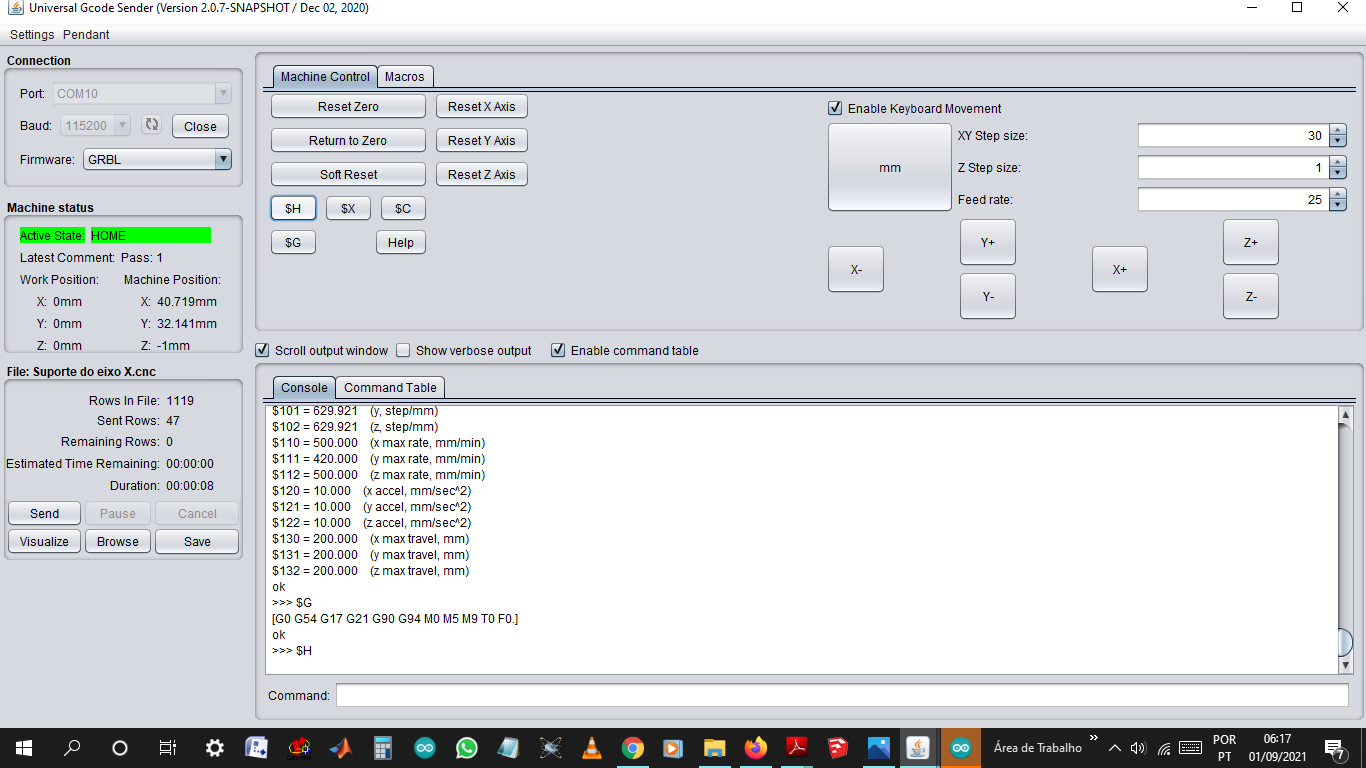The image size is (1366, 768).
Task: Click the Visualize button
Action: (x=44, y=541)
